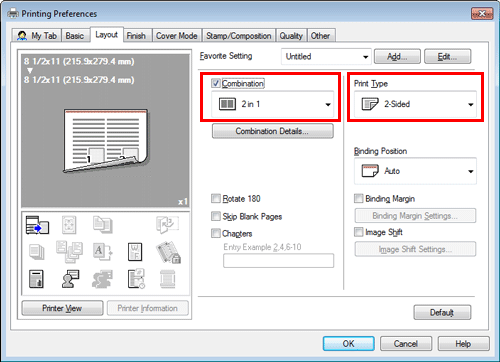Expand the 2 in 1 combination dropdown
Screen dimensions: 500x362
[x=272, y=104]
